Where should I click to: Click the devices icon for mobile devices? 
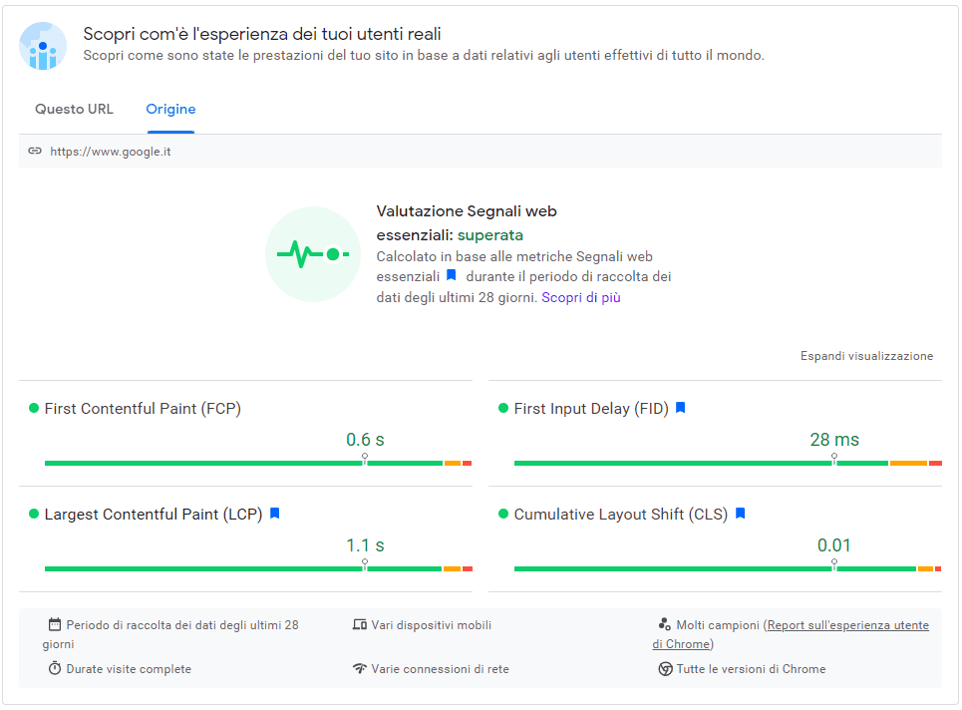(x=360, y=625)
